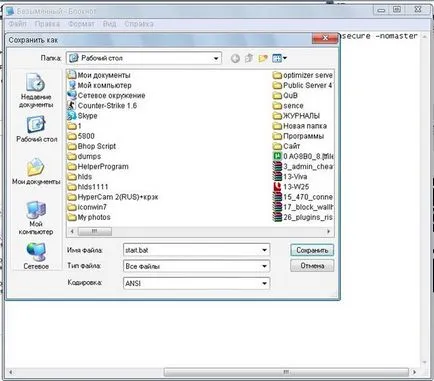Select the Skype shortcut
Image resolution: width=434 pixels, height=381 pixels.
82,116
